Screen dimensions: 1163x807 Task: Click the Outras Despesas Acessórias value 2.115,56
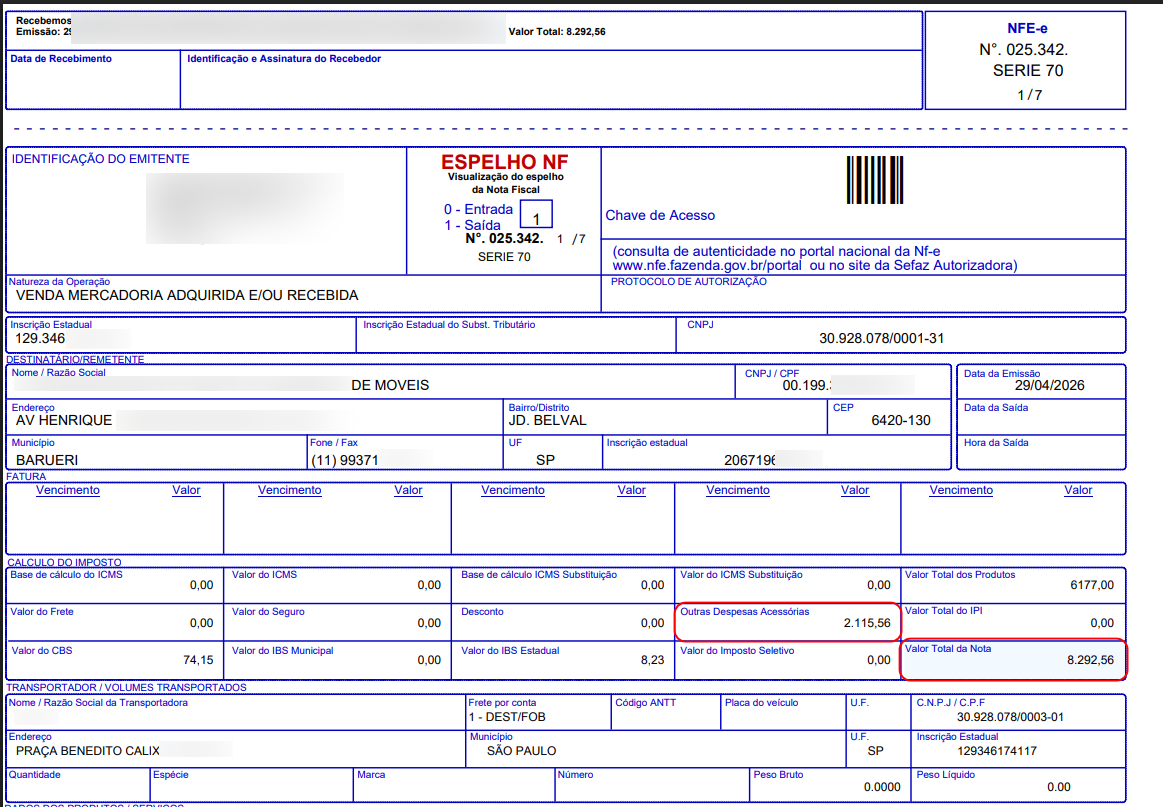pyautogui.click(x=866, y=623)
